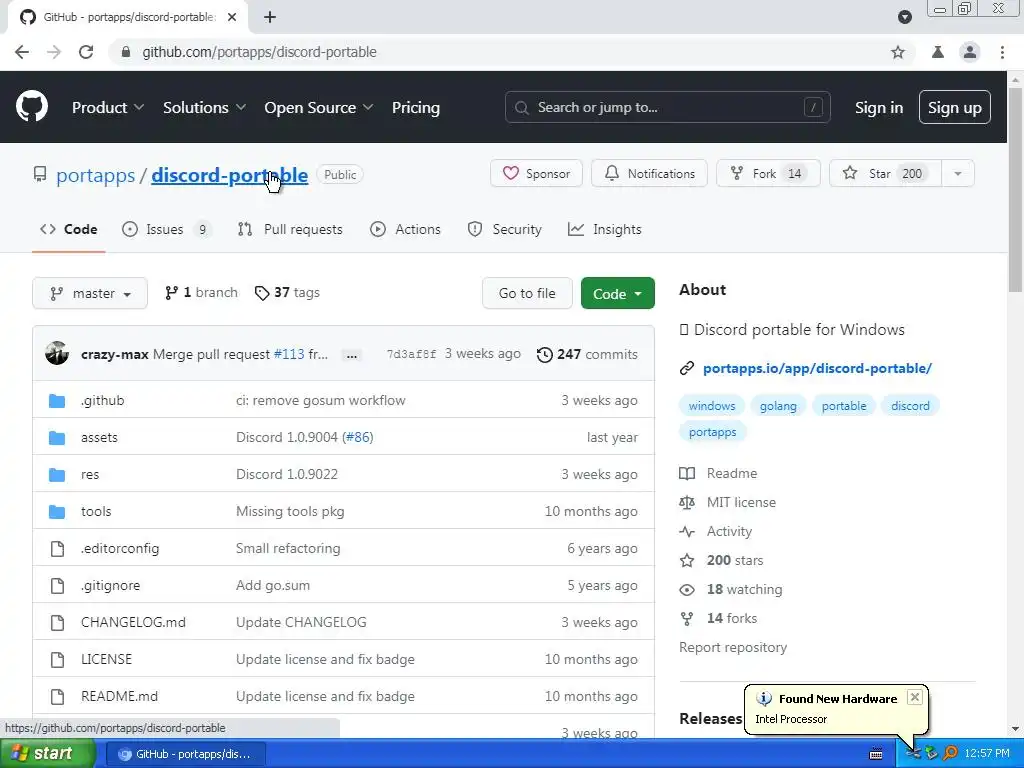
Task: Open the Security tab
Action: click(x=505, y=229)
